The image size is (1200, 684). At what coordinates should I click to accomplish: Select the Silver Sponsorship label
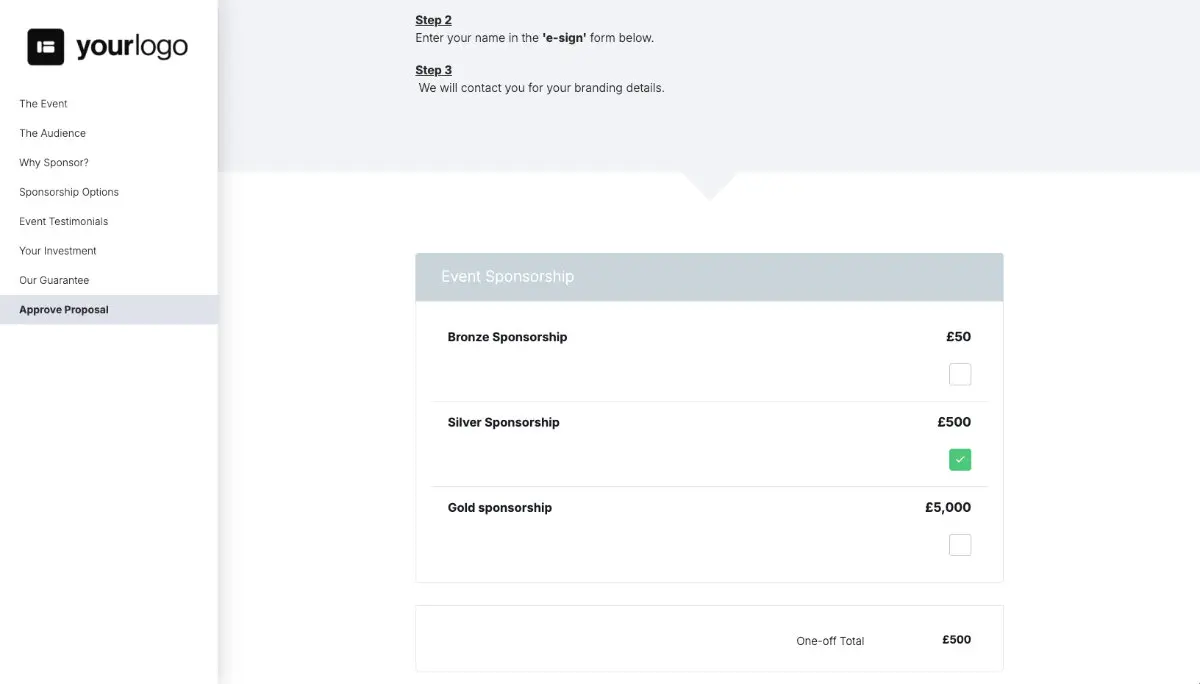[503, 422]
